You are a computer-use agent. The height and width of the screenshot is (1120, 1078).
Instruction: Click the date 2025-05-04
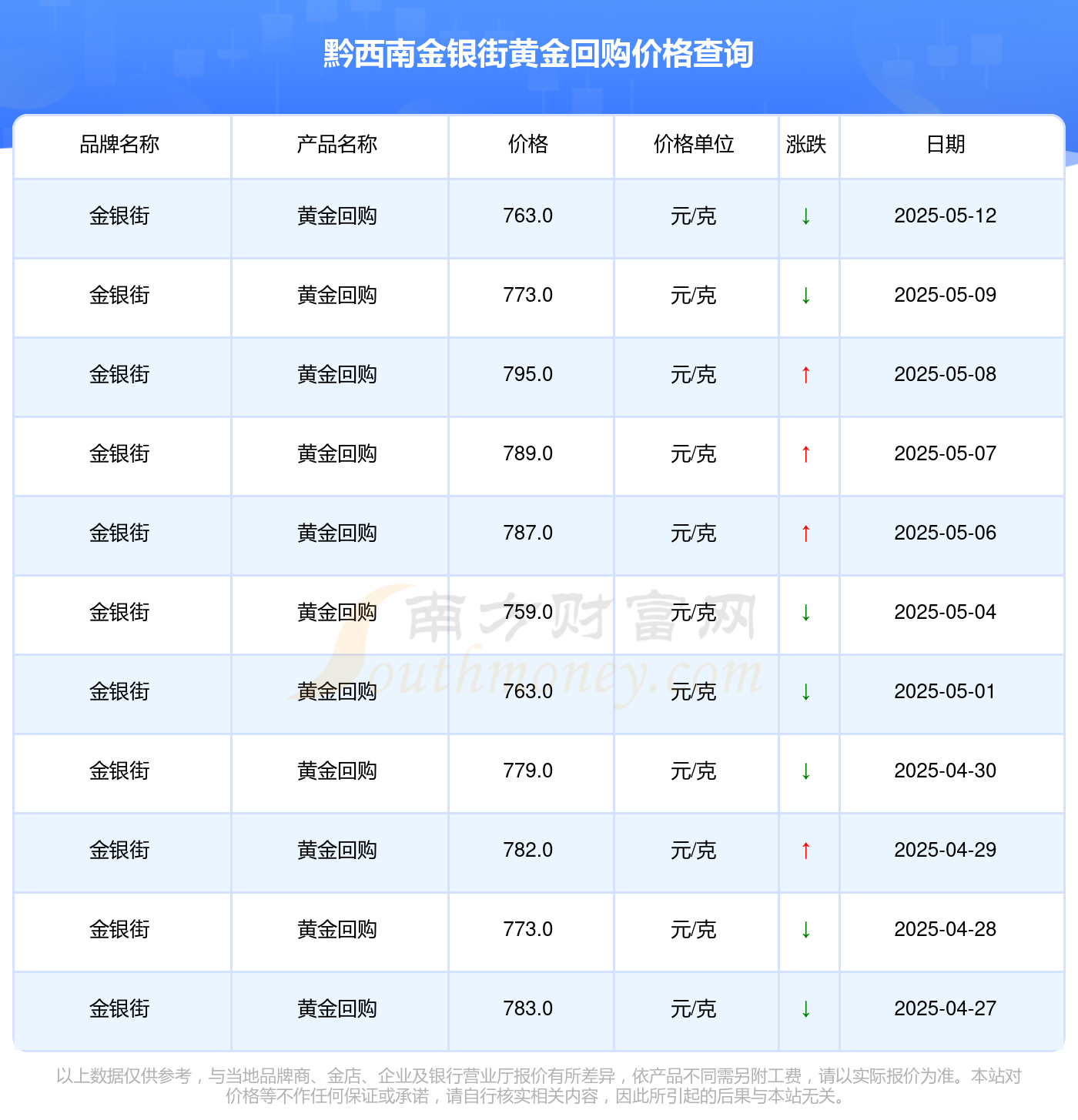[946, 613]
